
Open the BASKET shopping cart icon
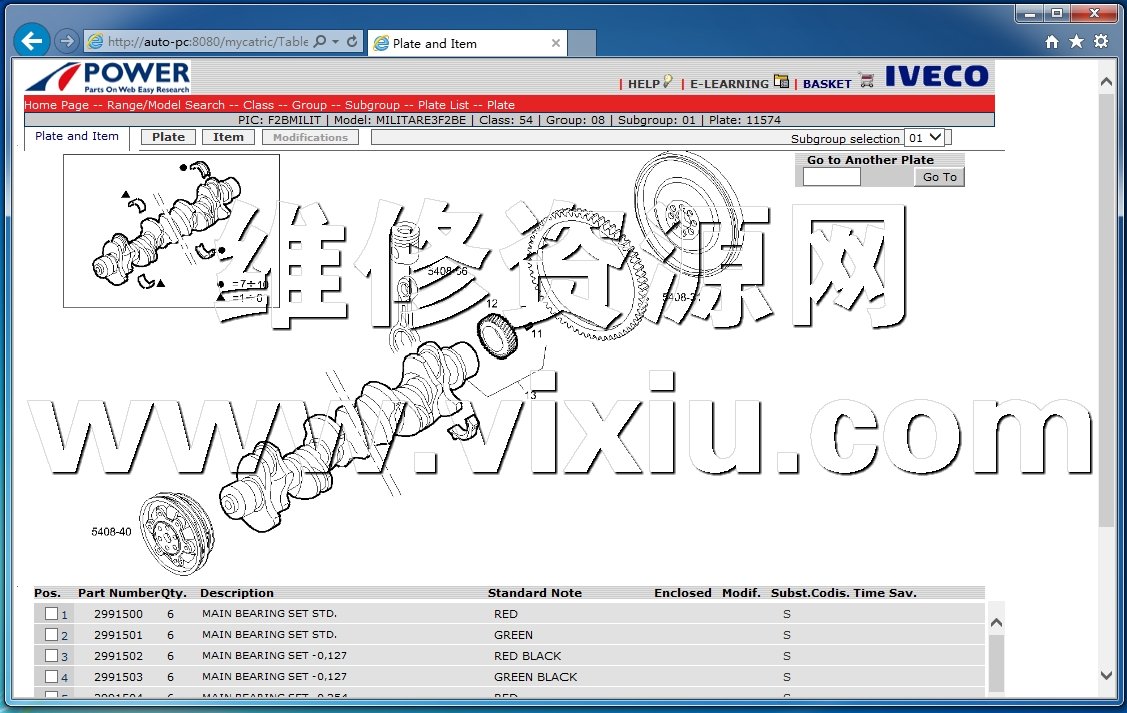coord(866,80)
